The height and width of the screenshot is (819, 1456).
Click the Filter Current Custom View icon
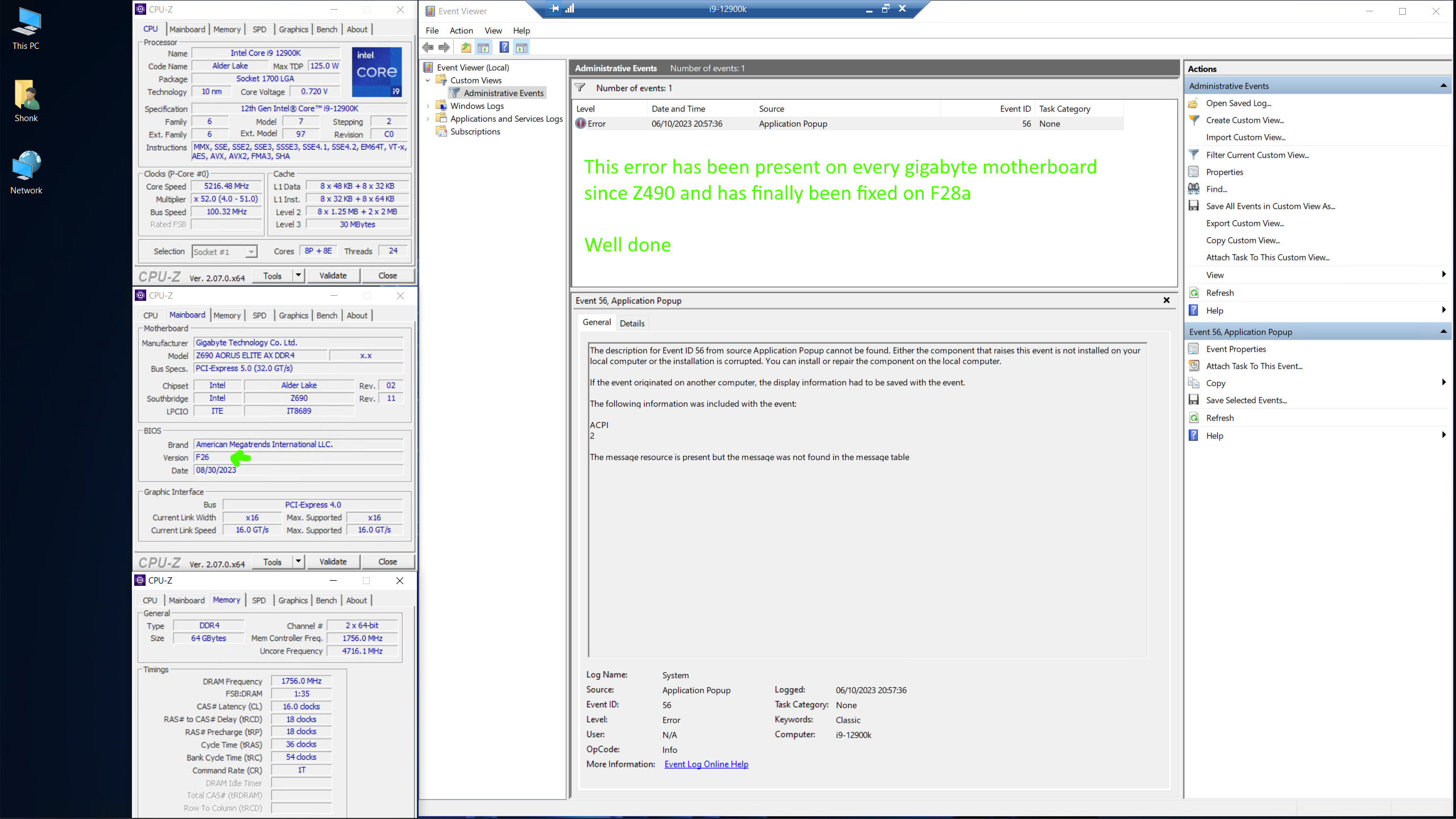tap(1194, 155)
